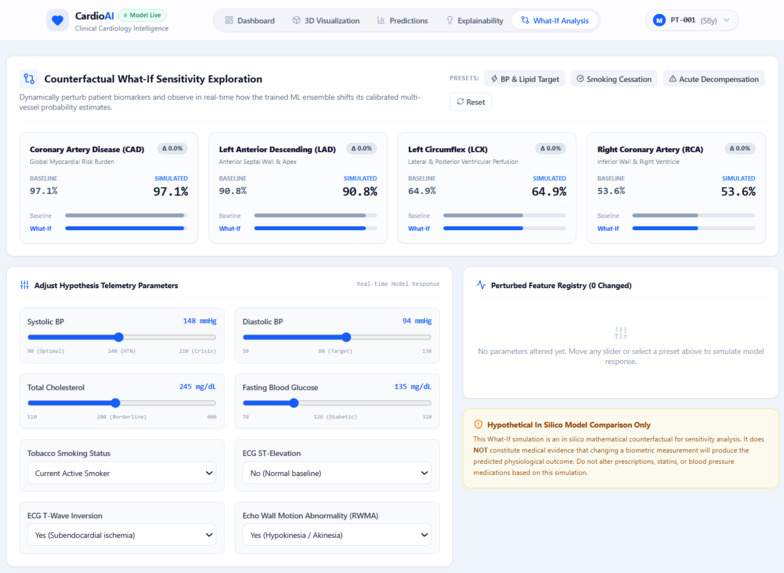Open the Tobacco Smoking Status dropdown
The height and width of the screenshot is (573, 784).
click(122, 473)
